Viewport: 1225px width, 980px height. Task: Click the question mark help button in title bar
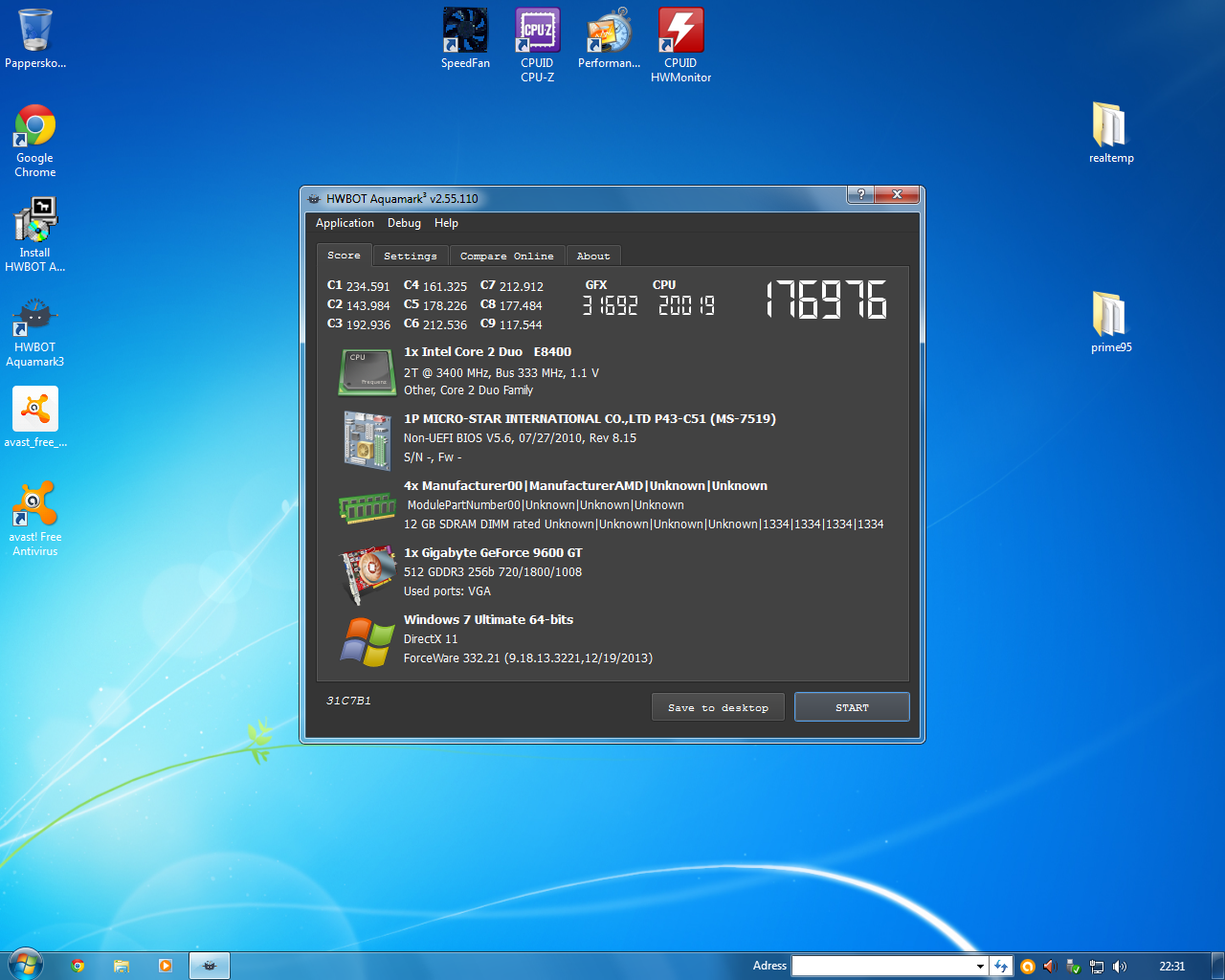point(860,194)
